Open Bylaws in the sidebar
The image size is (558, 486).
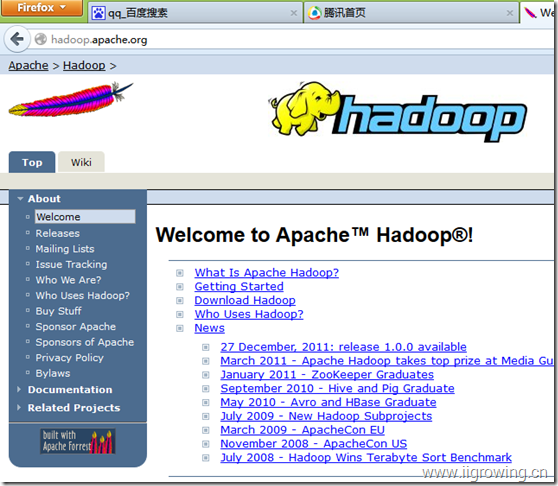click(x=53, y=373)
